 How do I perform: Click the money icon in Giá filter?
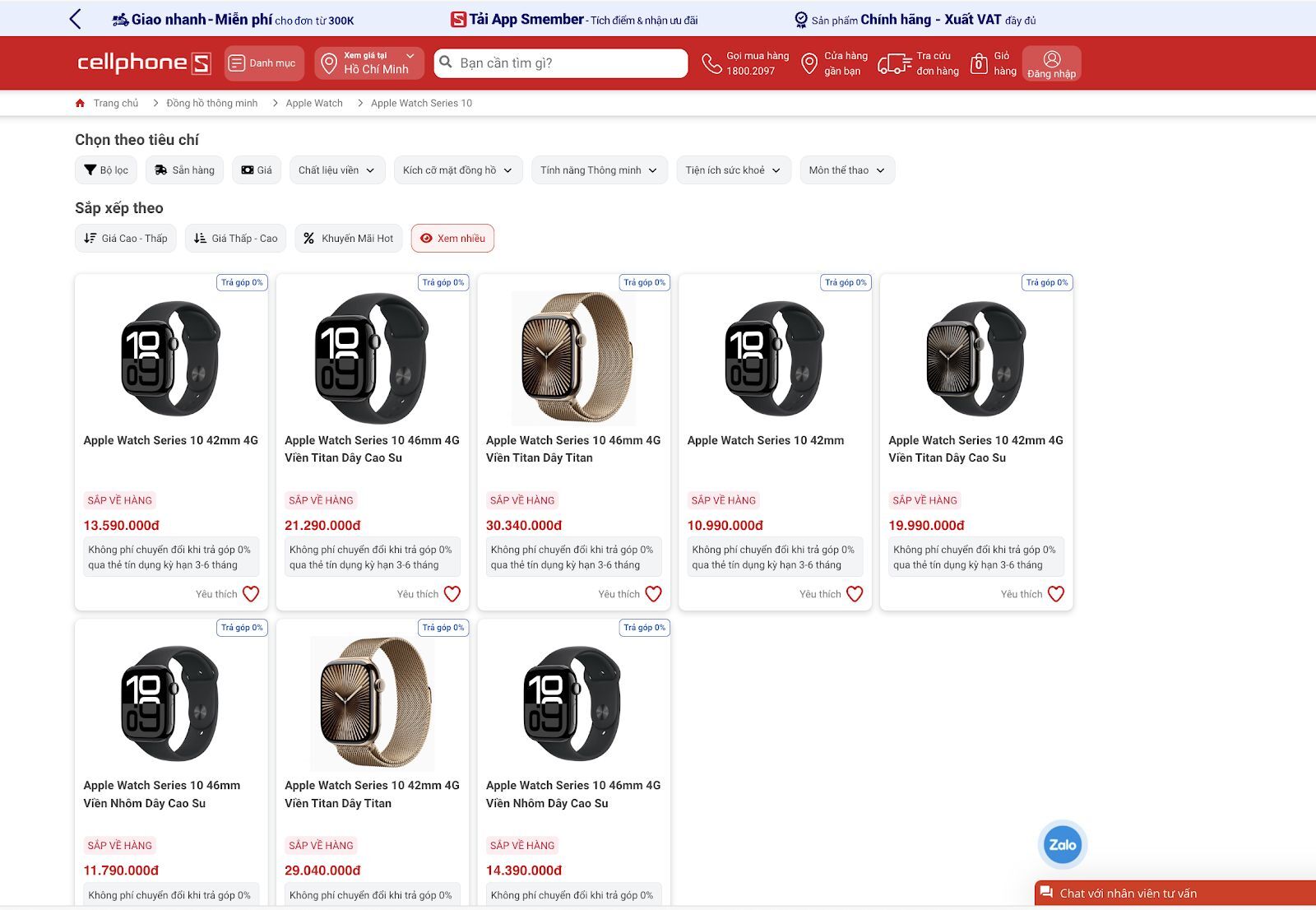pyautogui.click(x=248, y=170)
